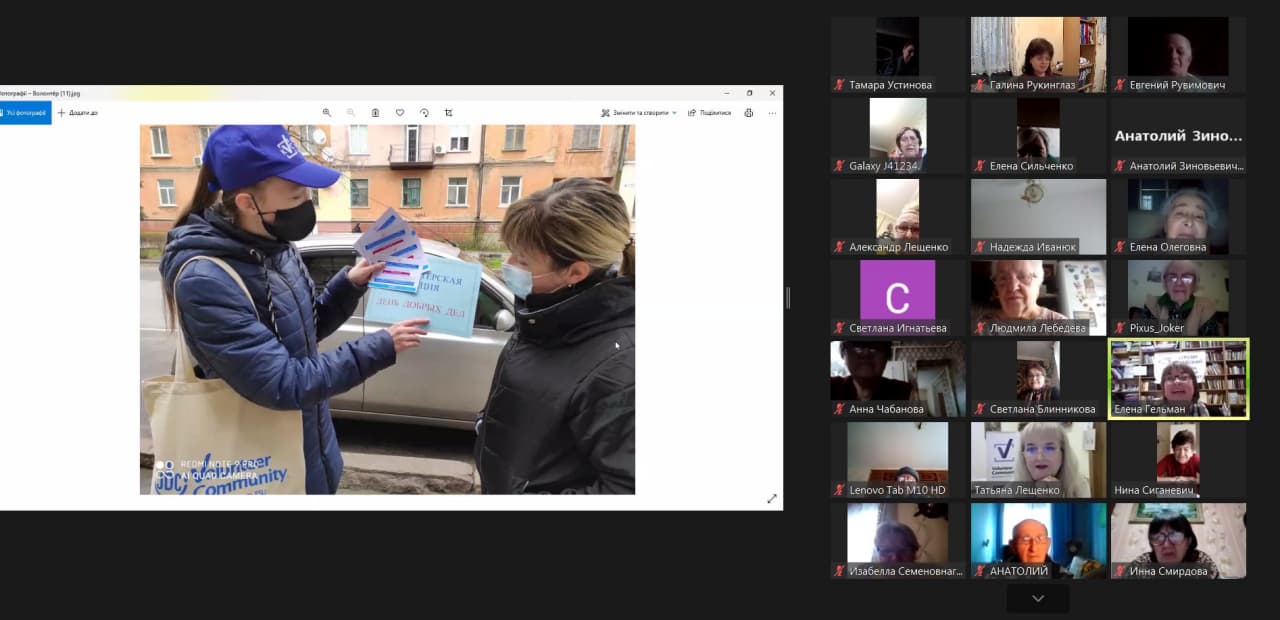This screenshot has width=1280, height=620.
Task: Delete the photo with the trash icon
Action: (376, 113)
